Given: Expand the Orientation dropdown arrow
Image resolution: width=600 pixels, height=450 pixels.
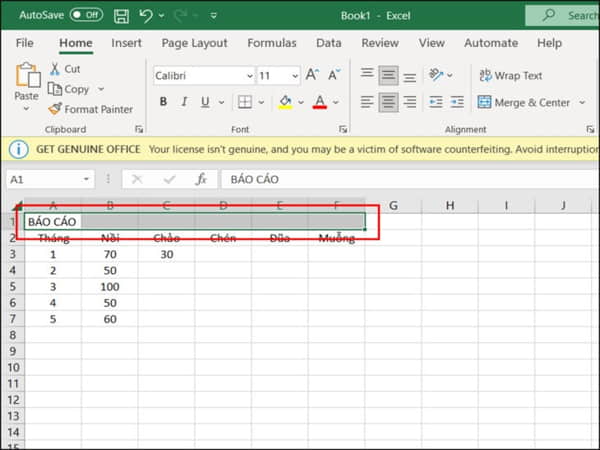Looking at the screenshot, I should (450, 75).
